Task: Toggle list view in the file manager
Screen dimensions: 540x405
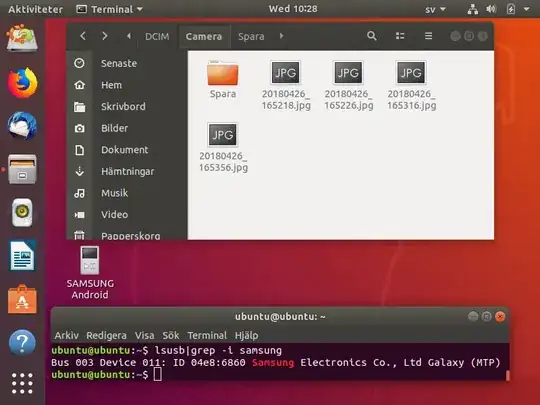Action: click(x=400, y=36)
